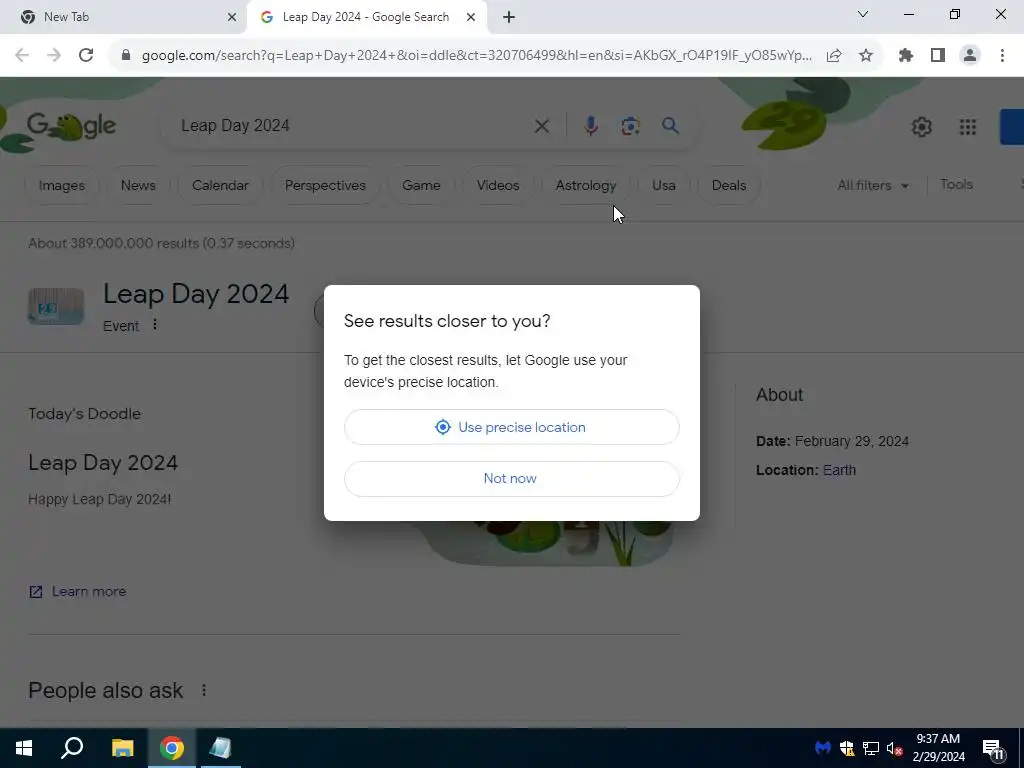Screen dimensions: 1024x768
Task: Open Chrome three-dot menu
Action: (1002, 56)
